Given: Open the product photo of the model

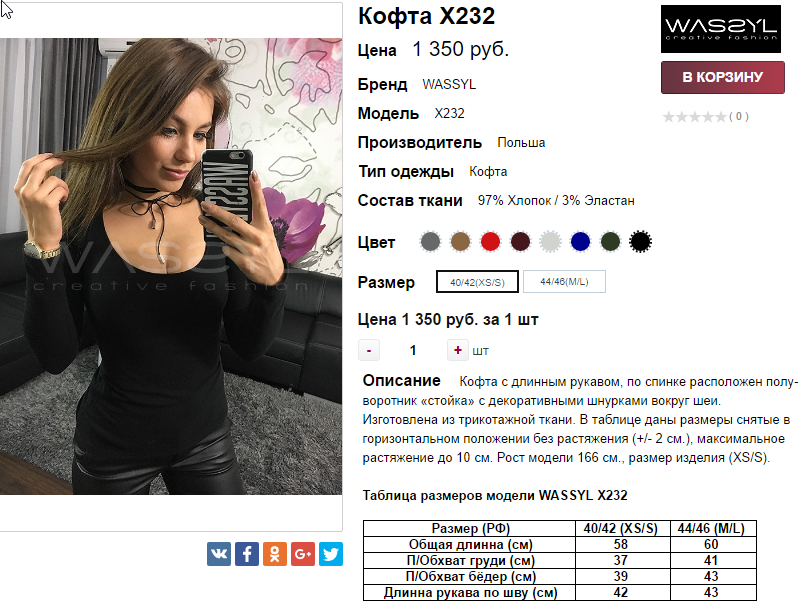Looking at the screenshot, I should pyautogui.click(x=171, y=266).
